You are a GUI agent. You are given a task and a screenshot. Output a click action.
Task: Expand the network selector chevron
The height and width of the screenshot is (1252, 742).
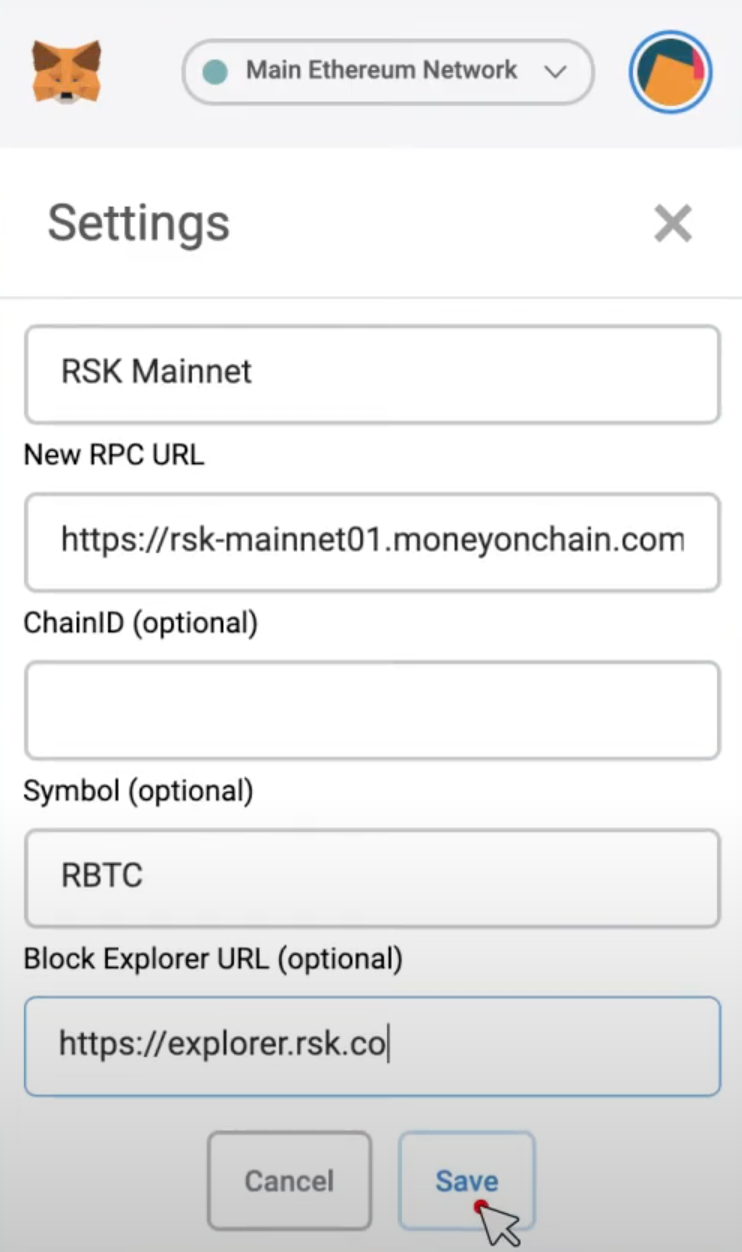[555, 72]
